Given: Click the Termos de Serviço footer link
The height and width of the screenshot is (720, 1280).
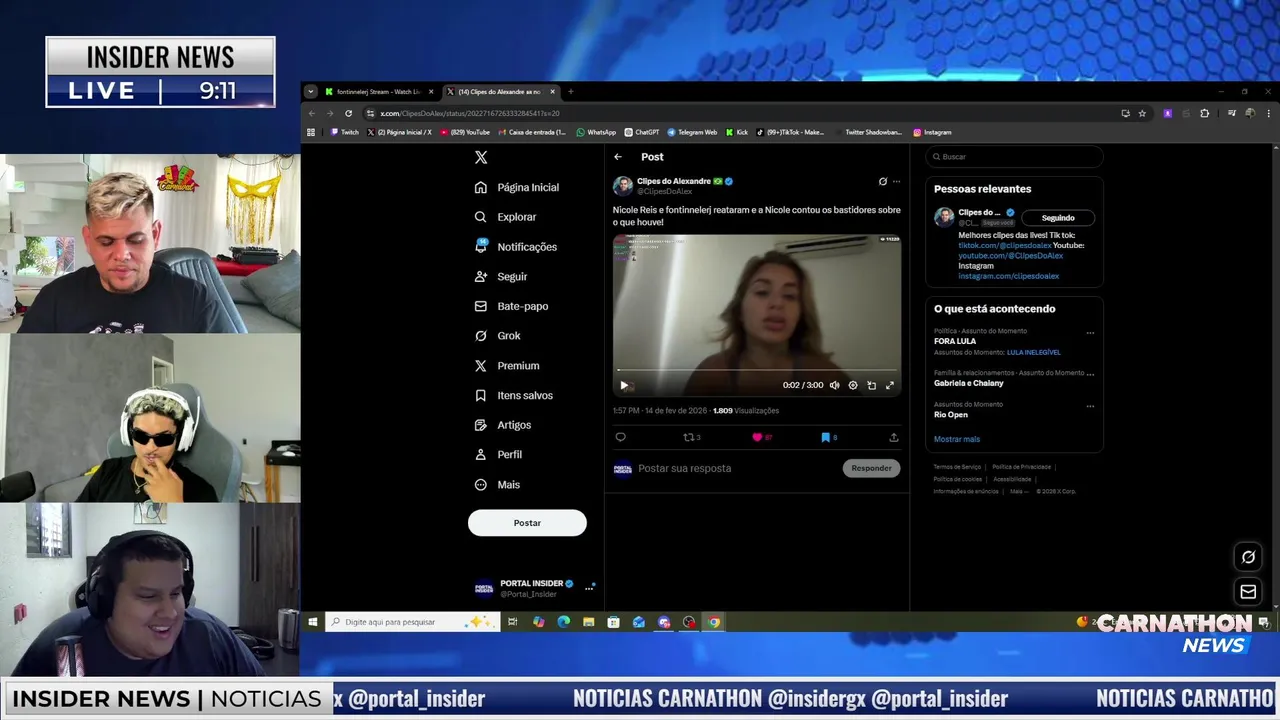Looking at the screenshot, I should 957,467.
